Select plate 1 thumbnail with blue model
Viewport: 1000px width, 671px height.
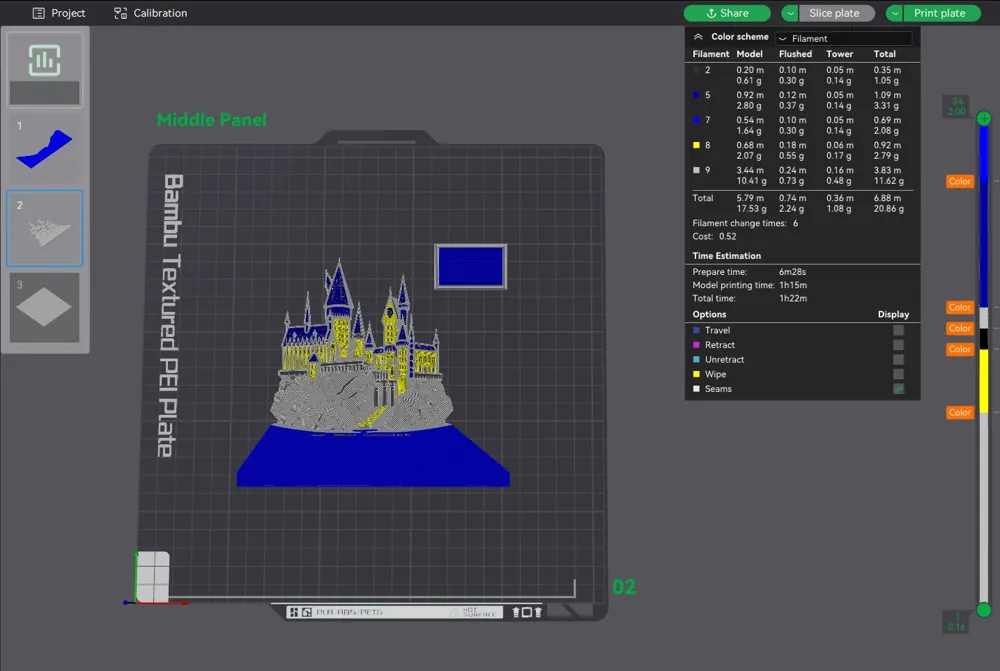45,149
